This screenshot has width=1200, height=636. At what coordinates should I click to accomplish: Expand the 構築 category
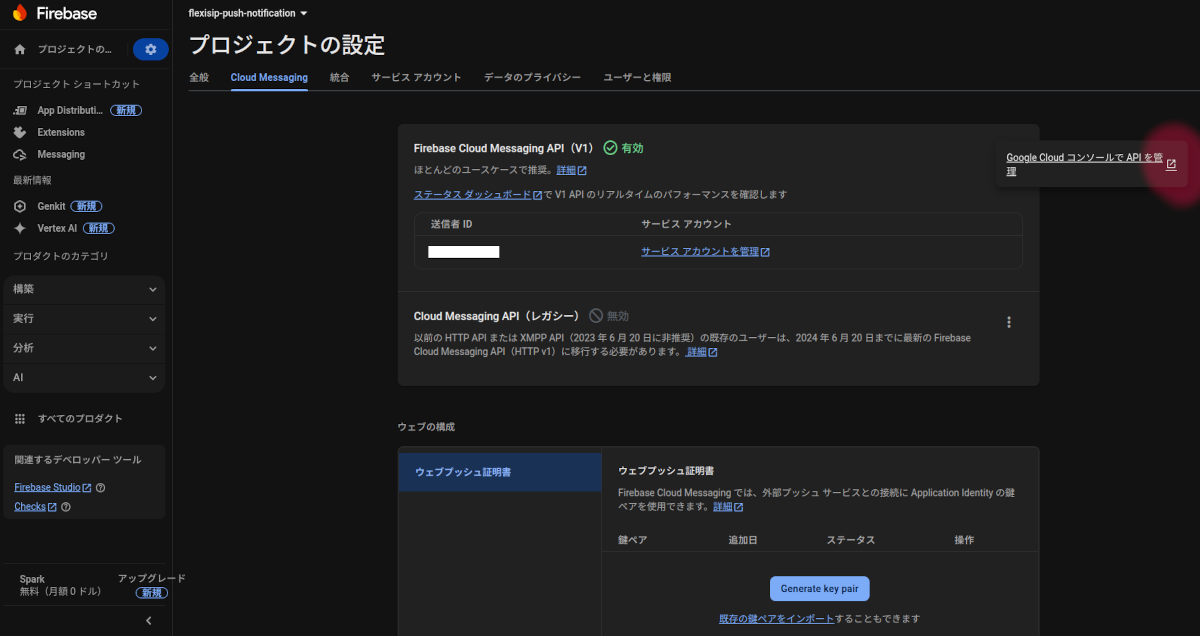(84, 289)
